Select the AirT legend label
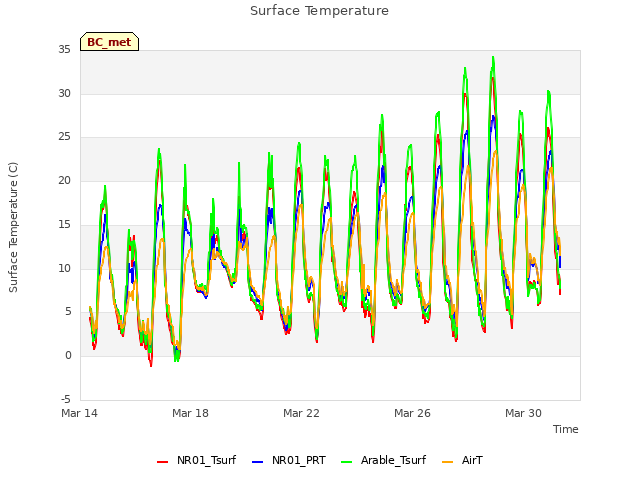This screenshot has height=480, width=640. [x=472, y=460]
